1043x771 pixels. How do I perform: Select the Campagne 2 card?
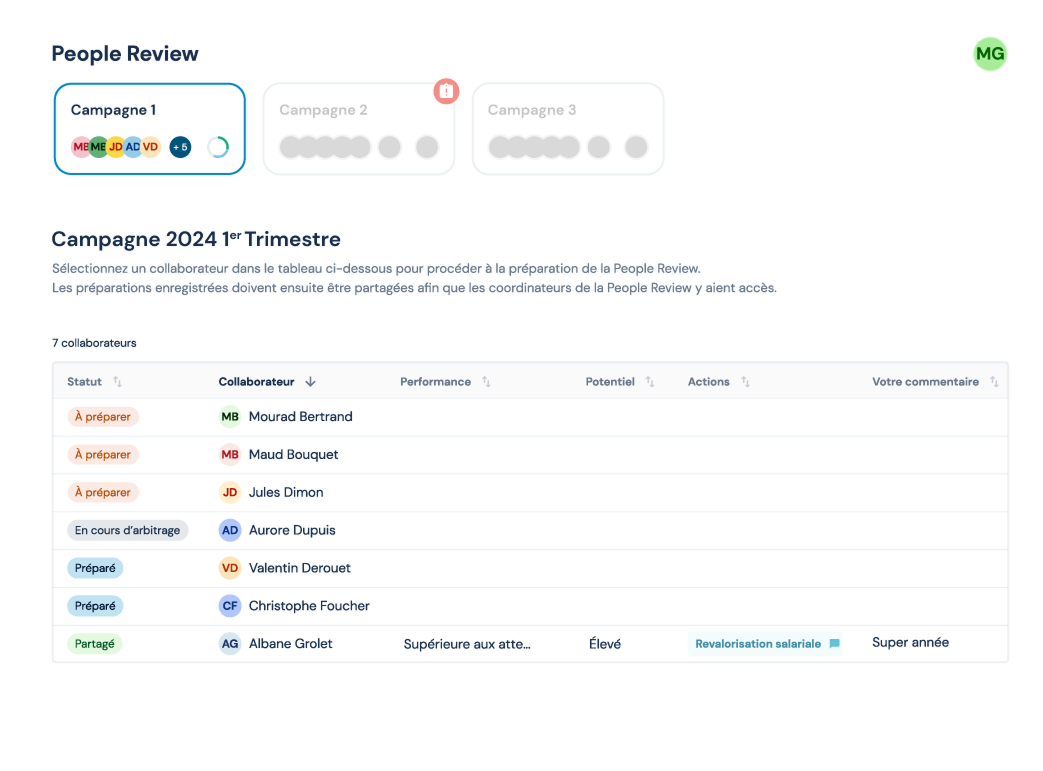point(359,129)
